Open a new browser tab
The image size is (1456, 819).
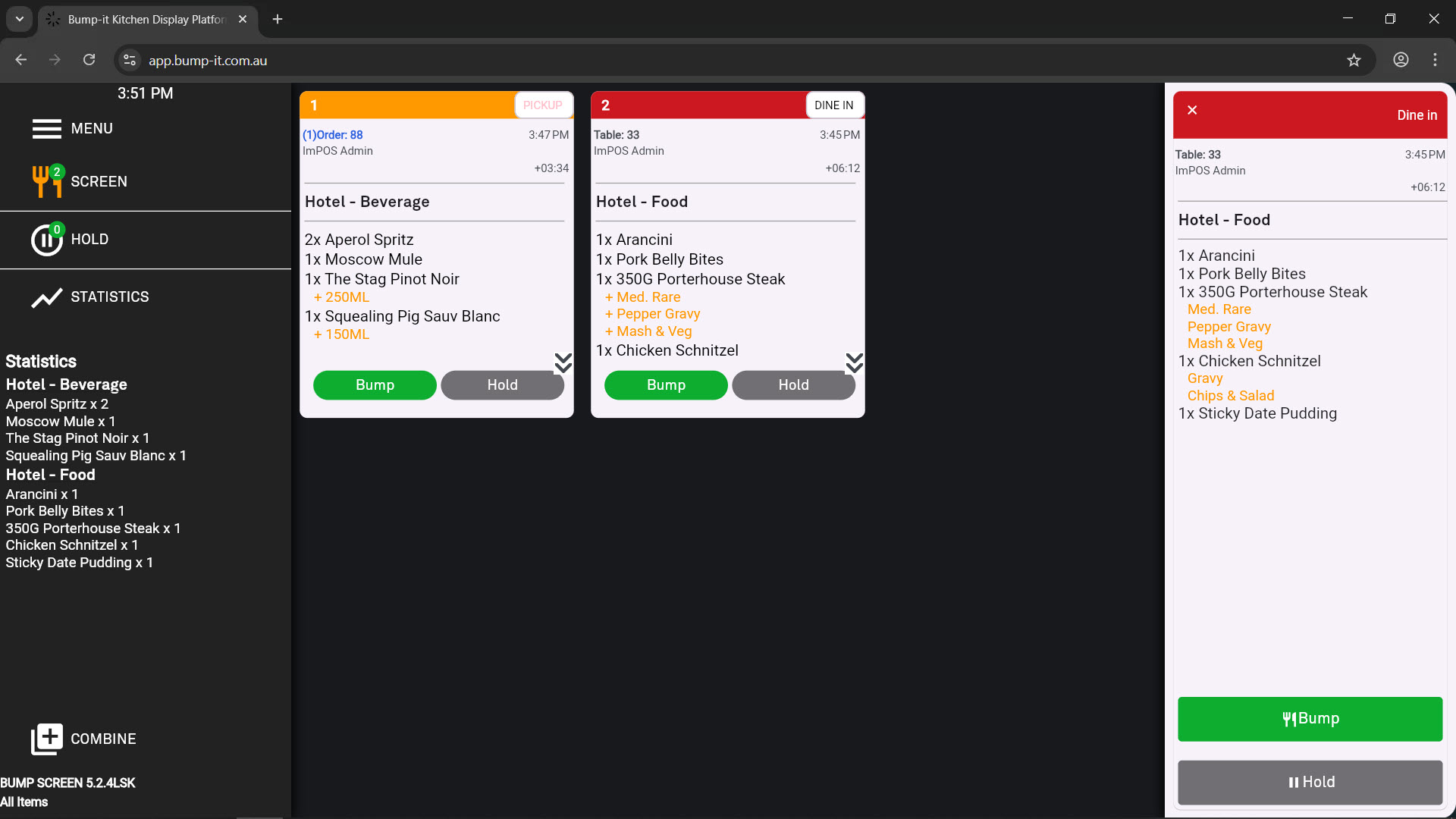pos(278,20)
